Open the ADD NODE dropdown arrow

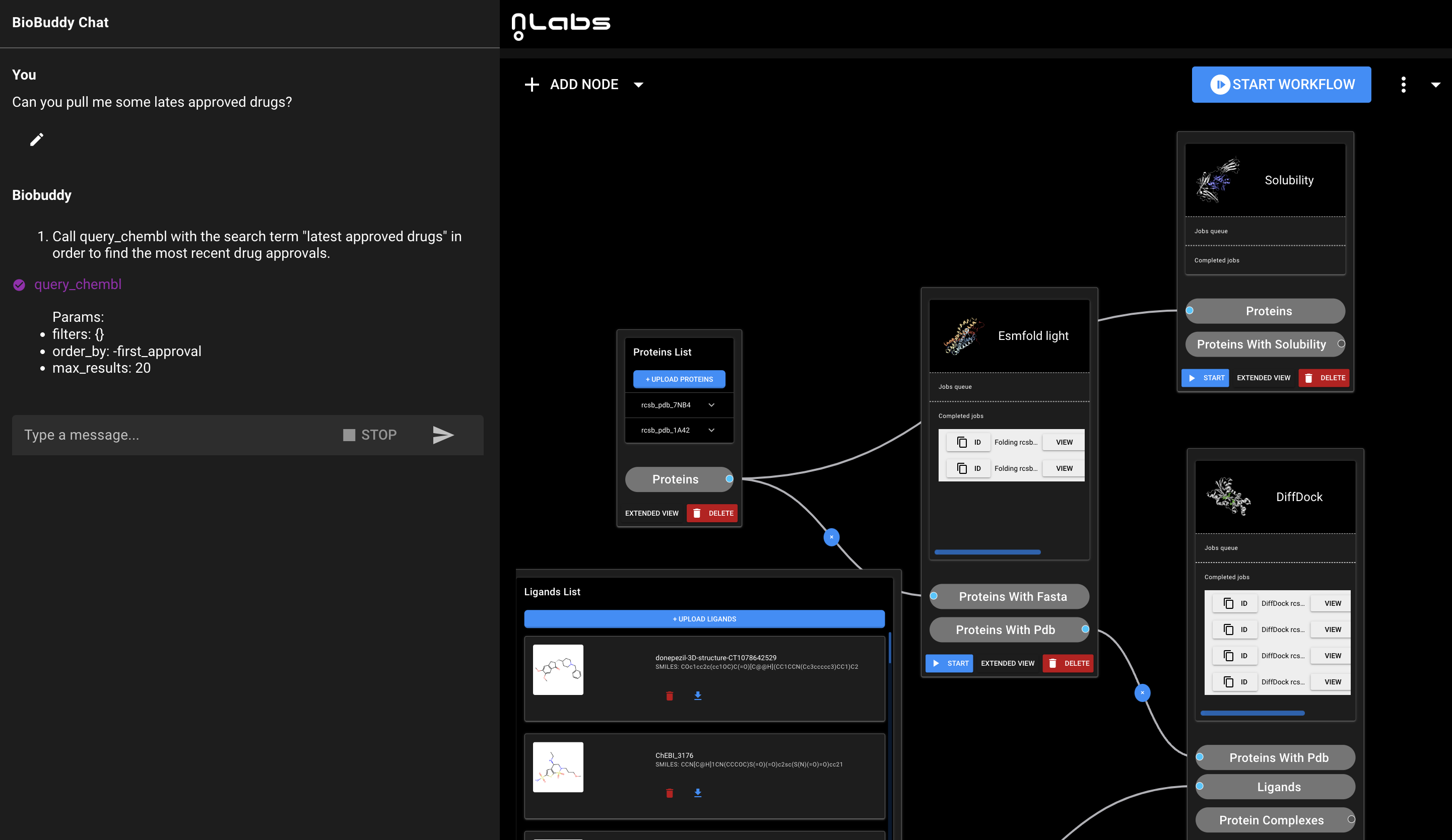coord(638,85)
